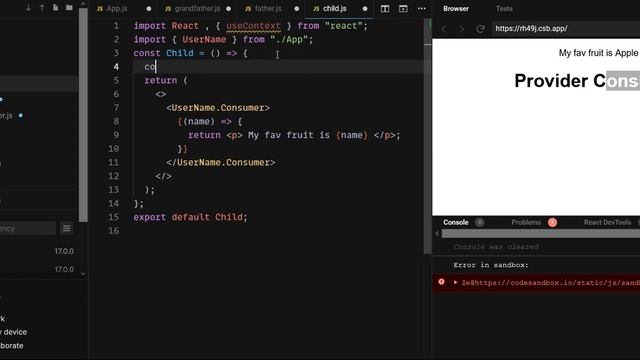Open the React DevTools tab
Screen dimensions: 640x360
pos(607,222)
